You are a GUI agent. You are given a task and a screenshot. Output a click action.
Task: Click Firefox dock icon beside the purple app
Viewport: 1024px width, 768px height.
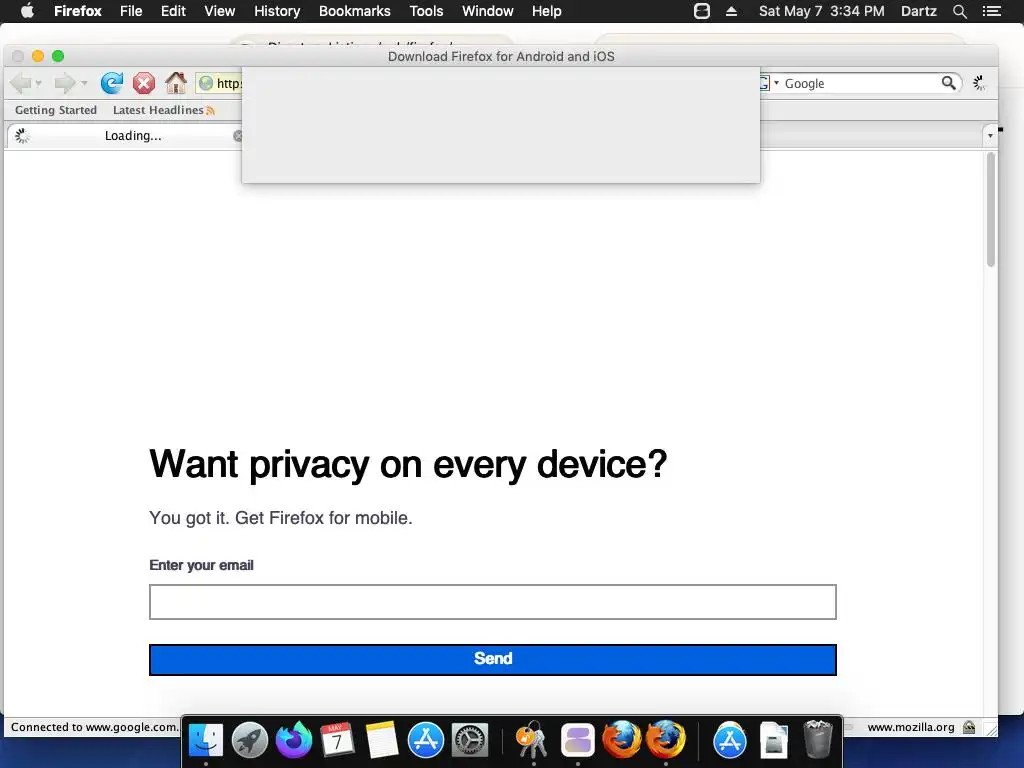click(621, 740)
